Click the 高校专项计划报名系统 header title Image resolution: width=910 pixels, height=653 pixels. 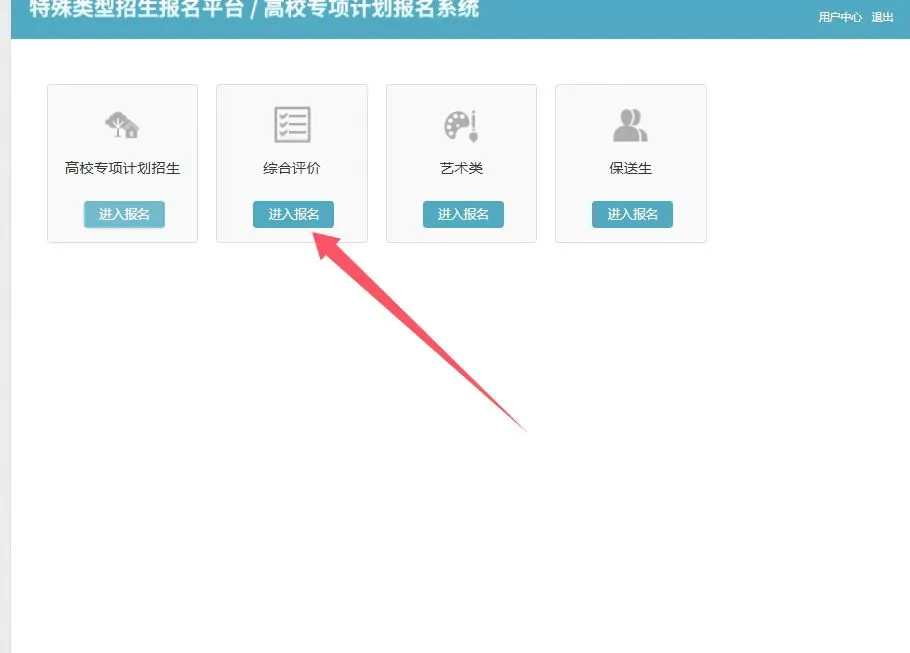[x=371, y=9]
